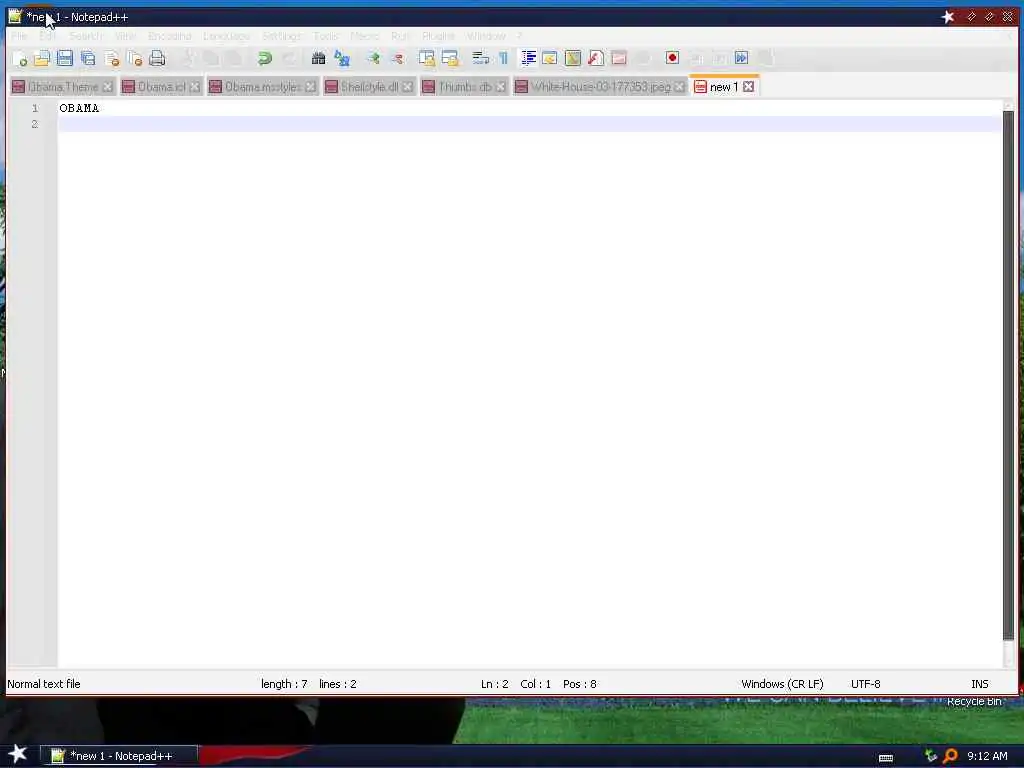Toggle synchronized horizontal scrolling
The width and height of the screenshot is (1024, 768).
[x=450, y=59]
